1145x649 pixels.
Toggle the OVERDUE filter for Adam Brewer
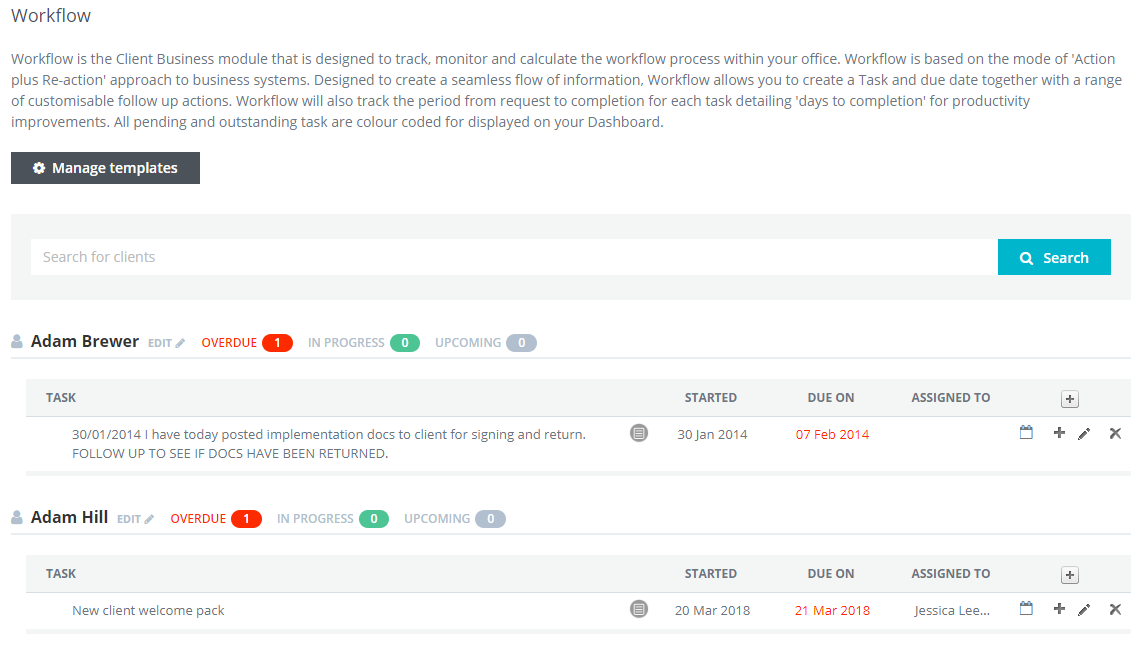(x=246, y=342)
